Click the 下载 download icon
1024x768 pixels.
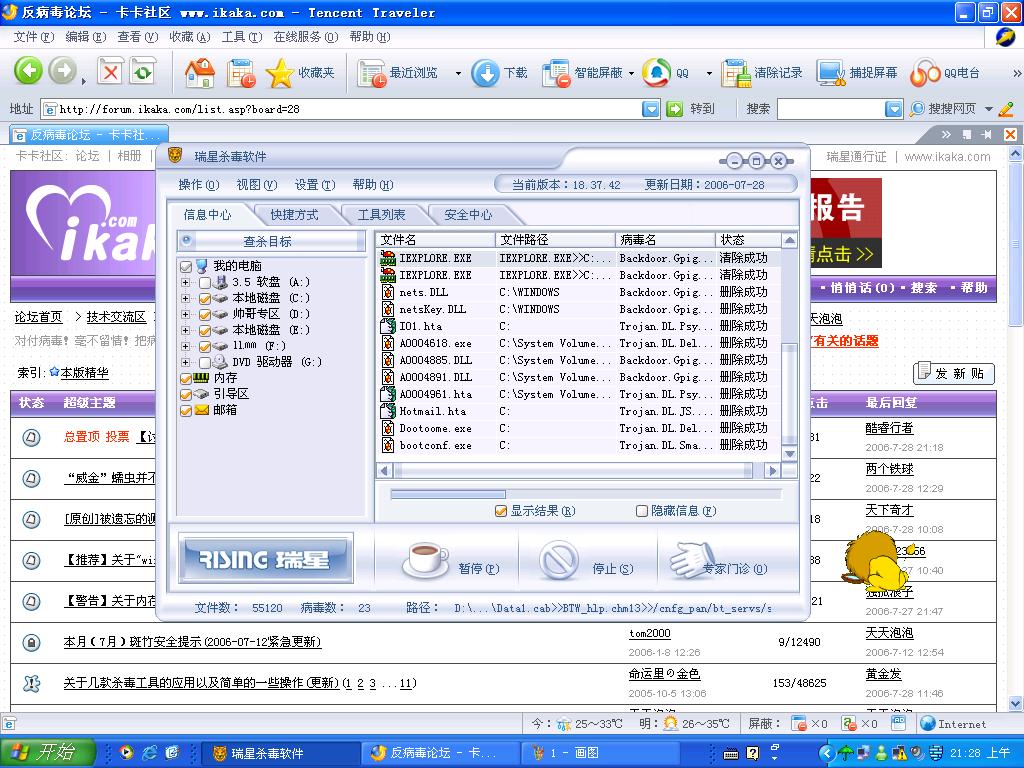(x=485, y=73)
